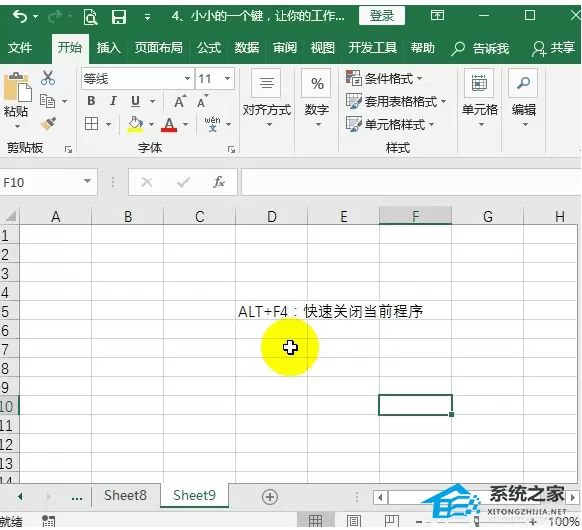Viewport: 582px width, 530px height.
Task: Select the Format Painter brush
Action: click(x=48, y=124)
